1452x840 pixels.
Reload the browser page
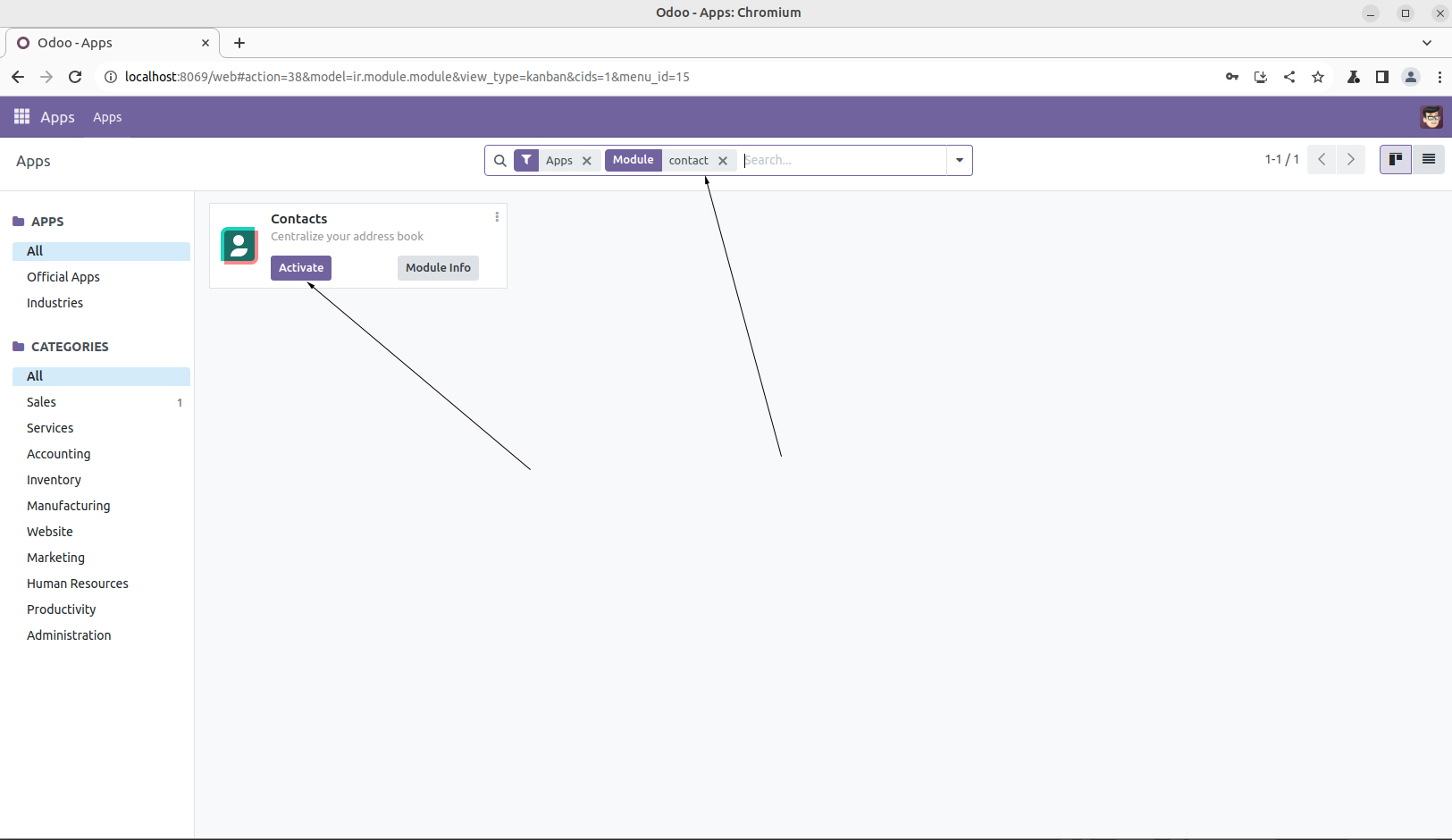[x=75, y=77]
